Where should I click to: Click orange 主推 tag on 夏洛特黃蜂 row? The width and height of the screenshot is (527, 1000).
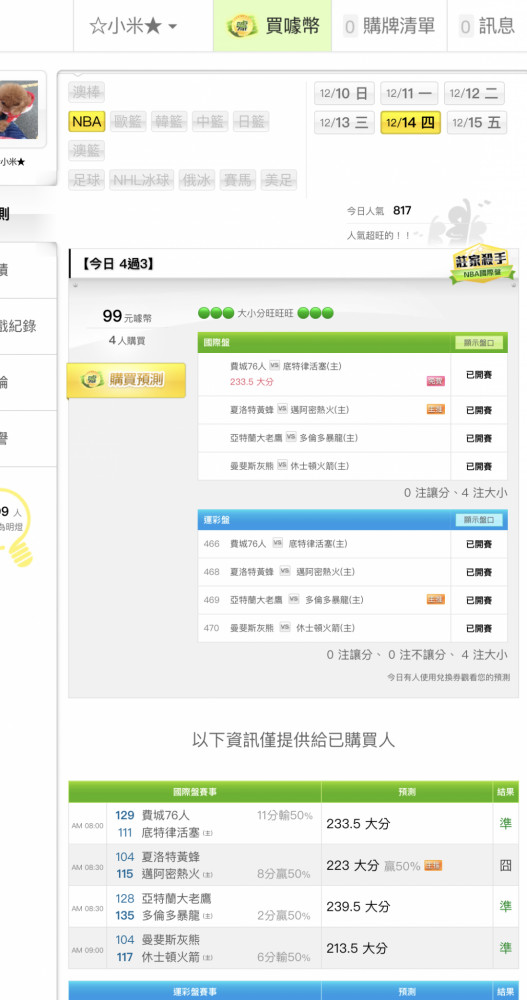(x=436, y=409)
